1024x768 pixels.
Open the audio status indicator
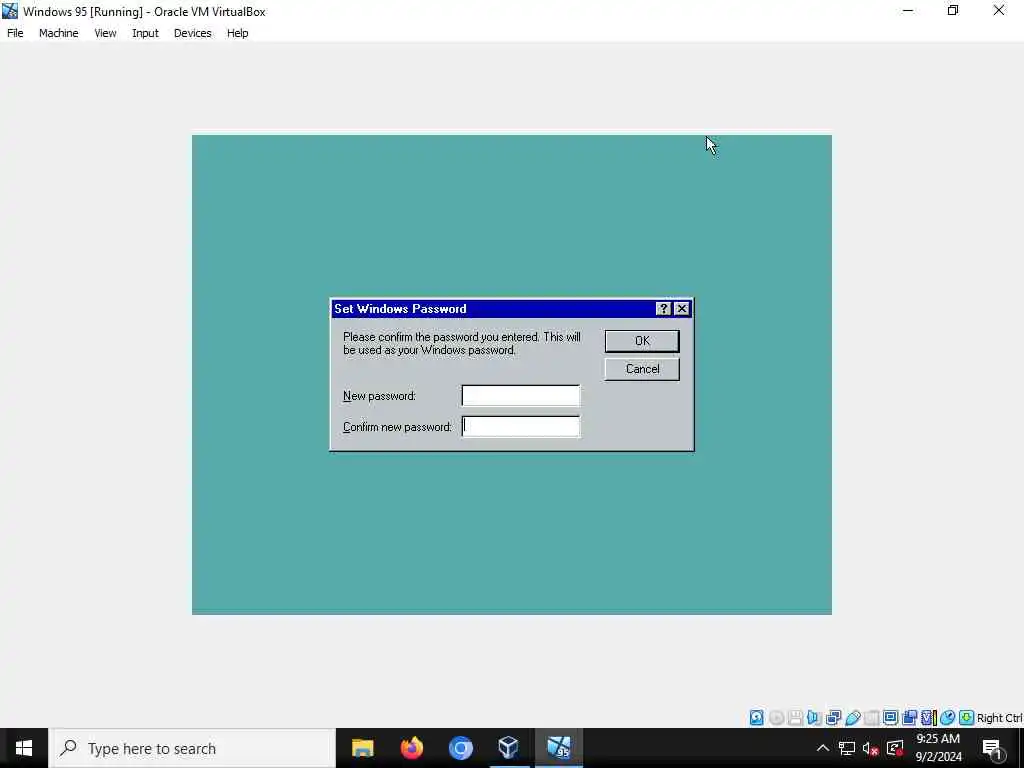[814, 718]
